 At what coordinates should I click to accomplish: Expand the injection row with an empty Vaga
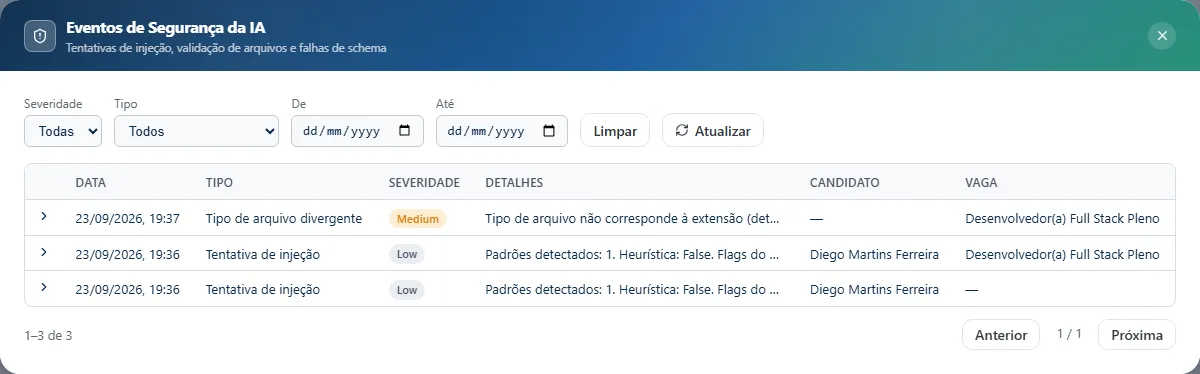[x=44, y=288]
